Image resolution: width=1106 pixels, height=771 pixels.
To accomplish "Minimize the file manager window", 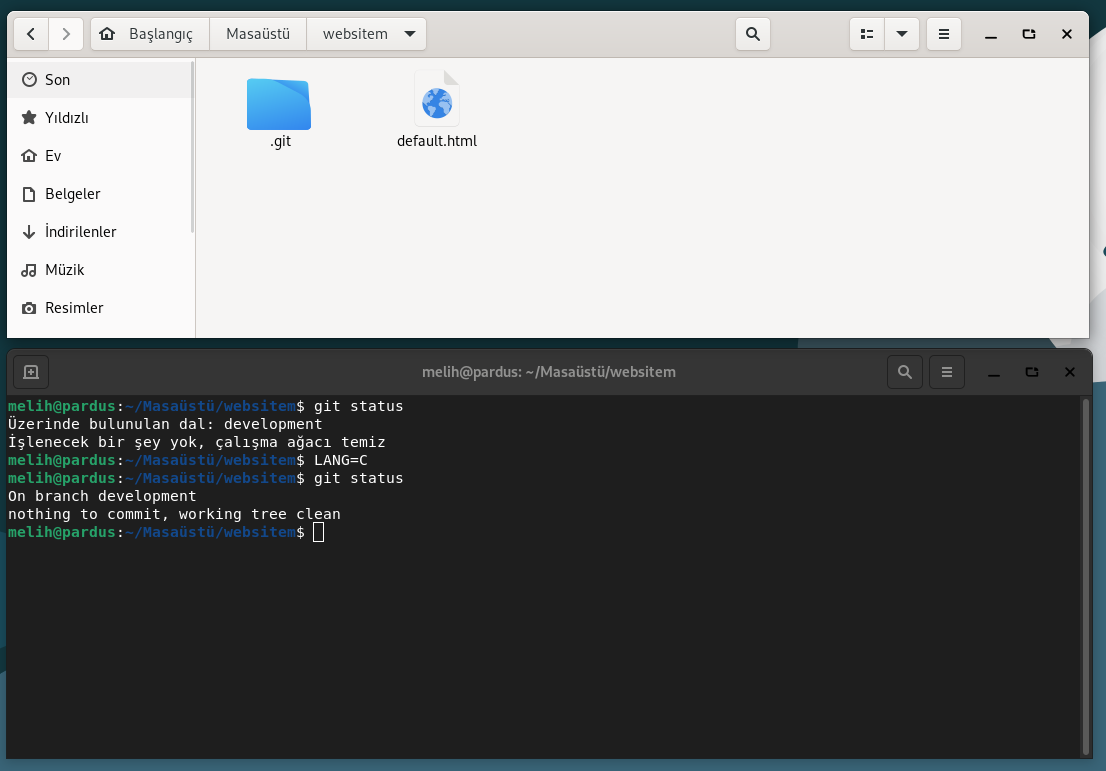I will 991,34.
